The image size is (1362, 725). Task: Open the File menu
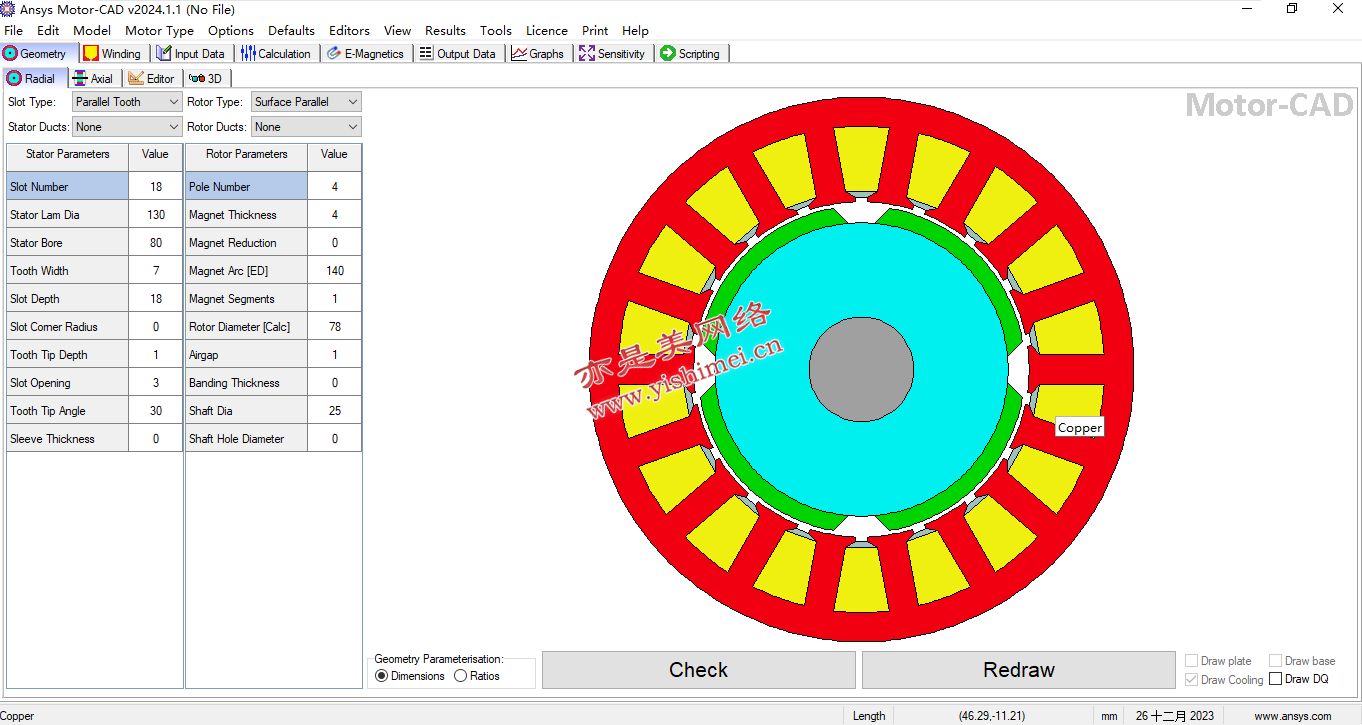(x=14, y=31)
